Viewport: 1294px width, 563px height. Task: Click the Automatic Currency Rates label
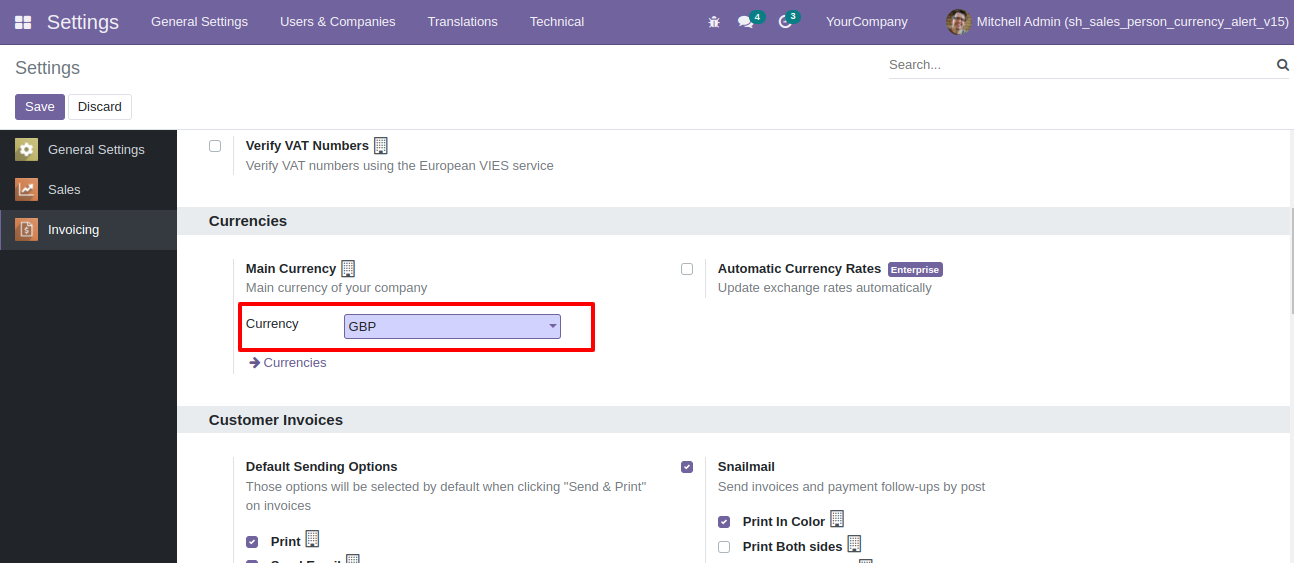coord(799,269)
